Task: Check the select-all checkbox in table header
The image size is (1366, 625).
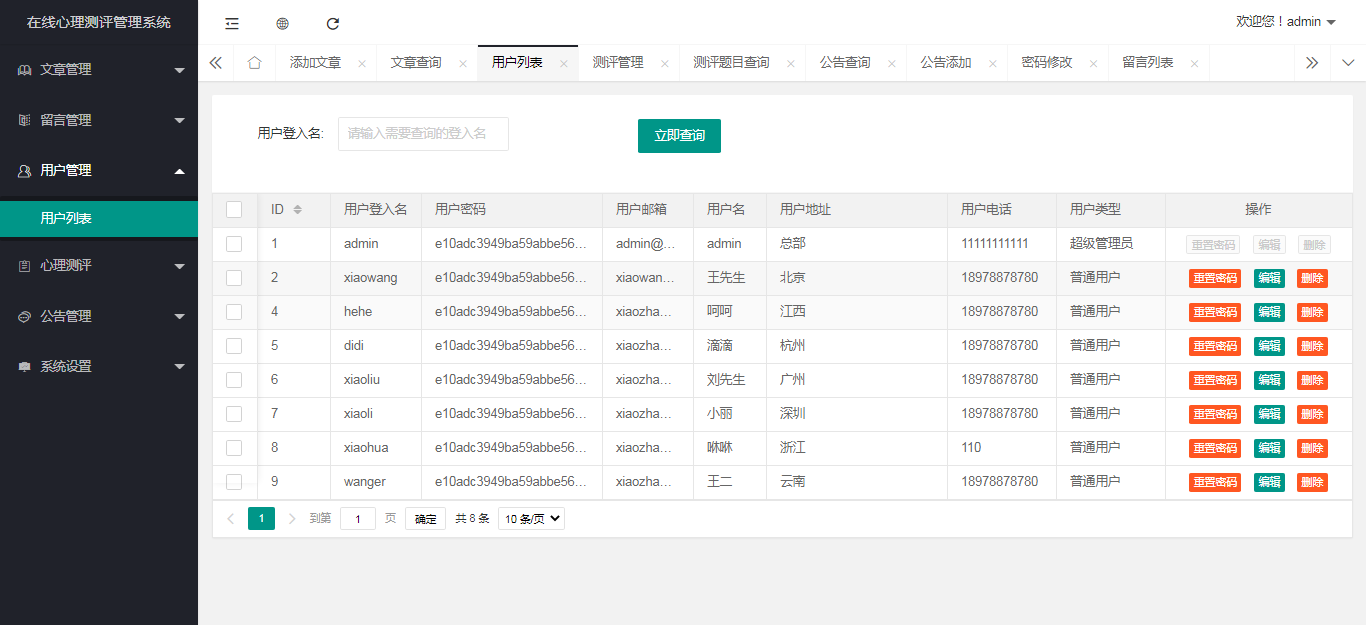Action: coord(234,210)
